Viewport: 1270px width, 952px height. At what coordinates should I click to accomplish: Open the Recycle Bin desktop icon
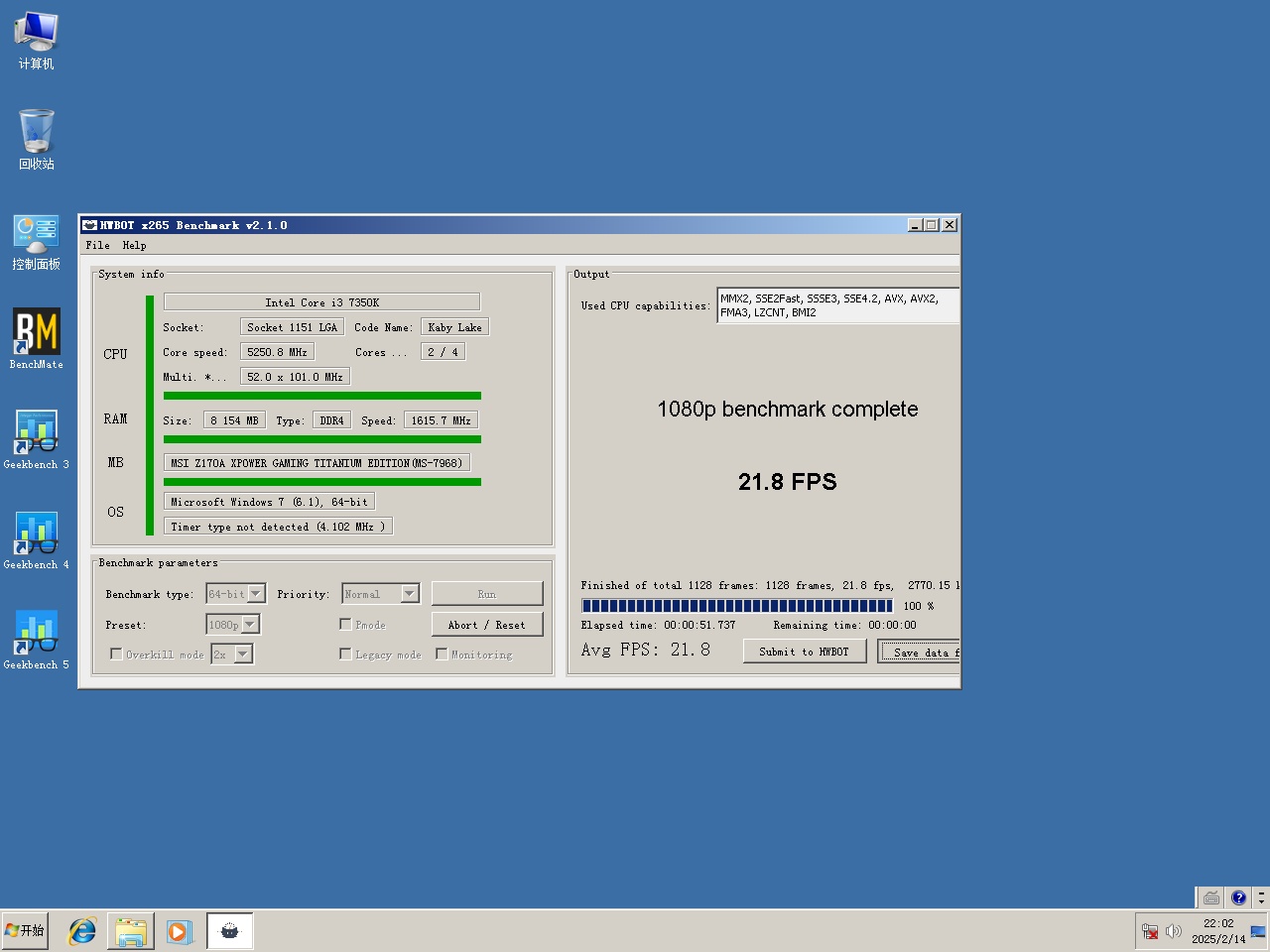37,140
